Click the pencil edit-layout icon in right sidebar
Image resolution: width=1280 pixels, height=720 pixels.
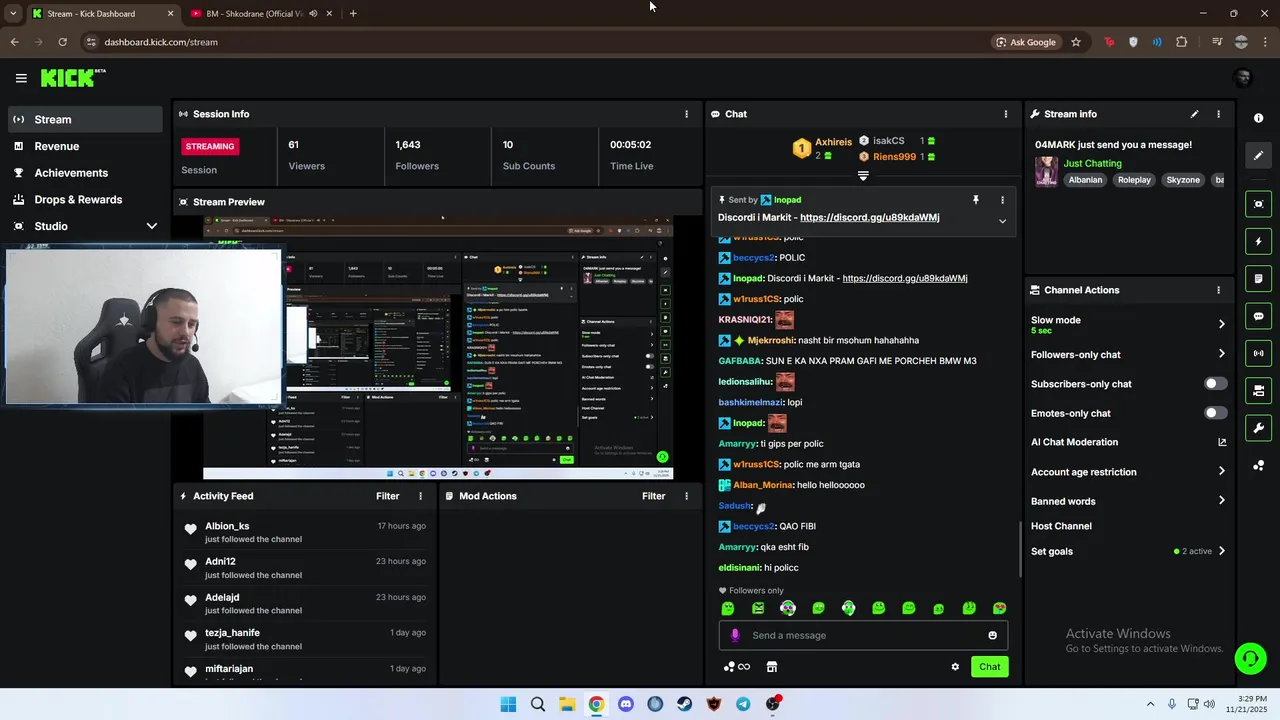point(1258,155)
